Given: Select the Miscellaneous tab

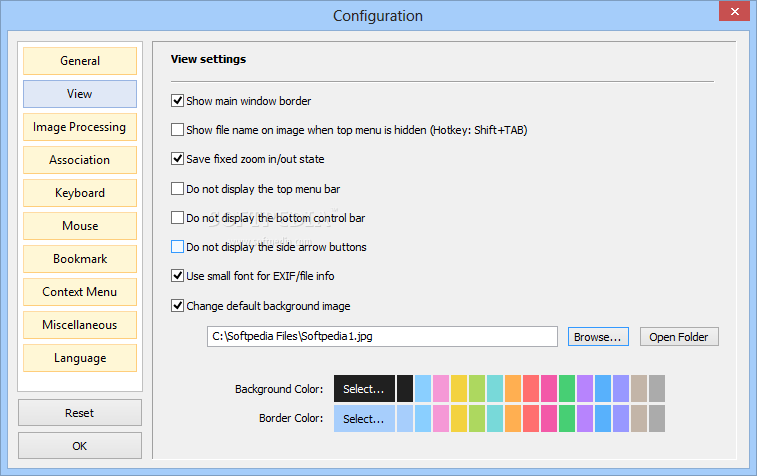Looking at the screenshot, I should point(80,325).
